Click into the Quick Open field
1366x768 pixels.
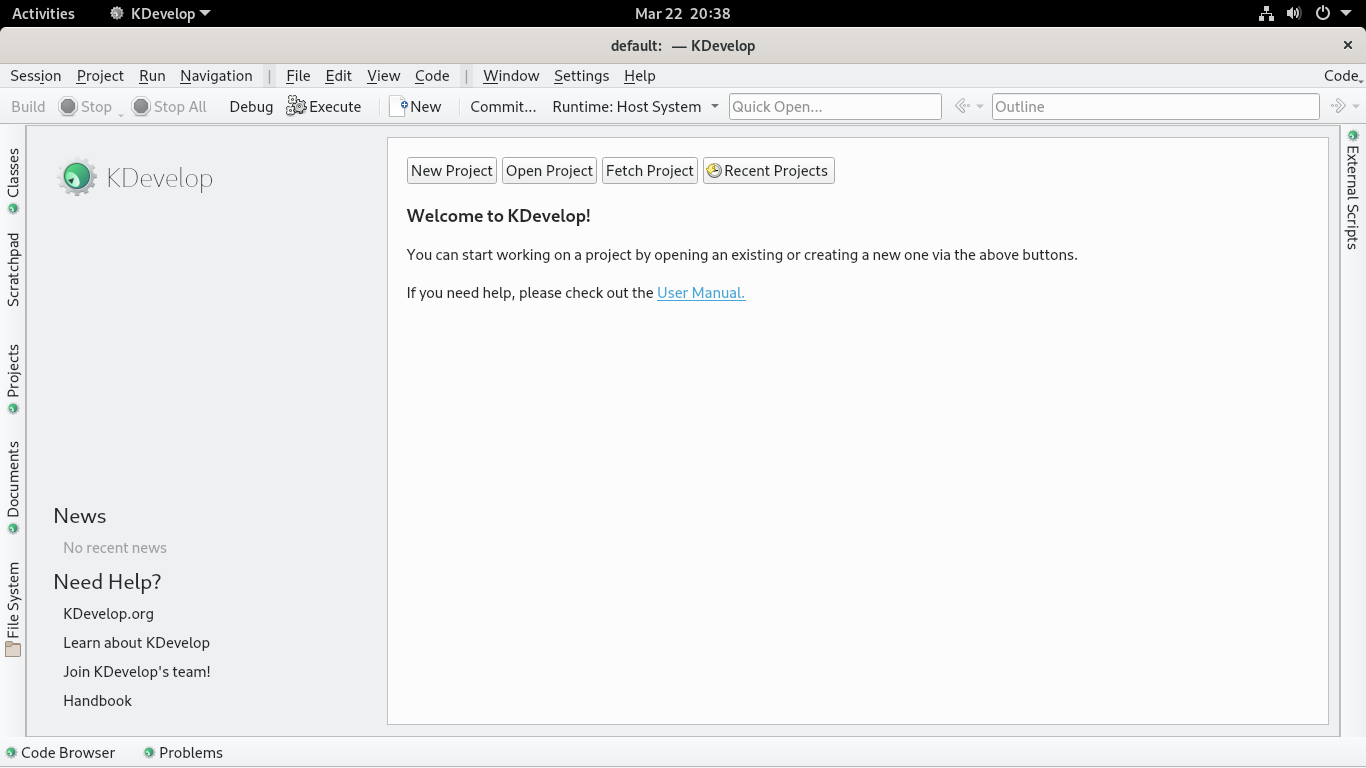pyautogui.click(x=835, y=106)
